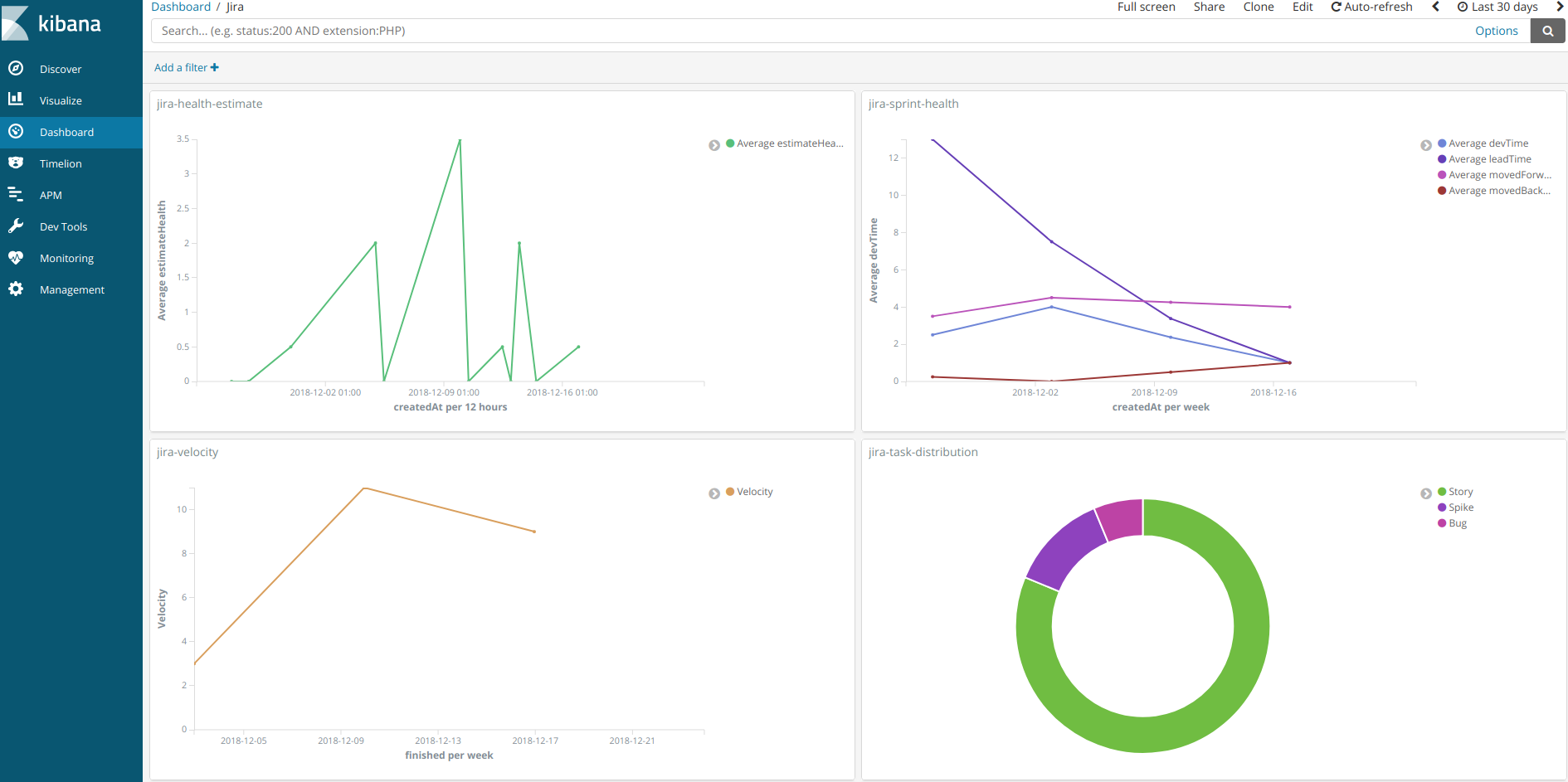
Task: Click plus icon beside Add a filter
Action: tap(215, 67)
